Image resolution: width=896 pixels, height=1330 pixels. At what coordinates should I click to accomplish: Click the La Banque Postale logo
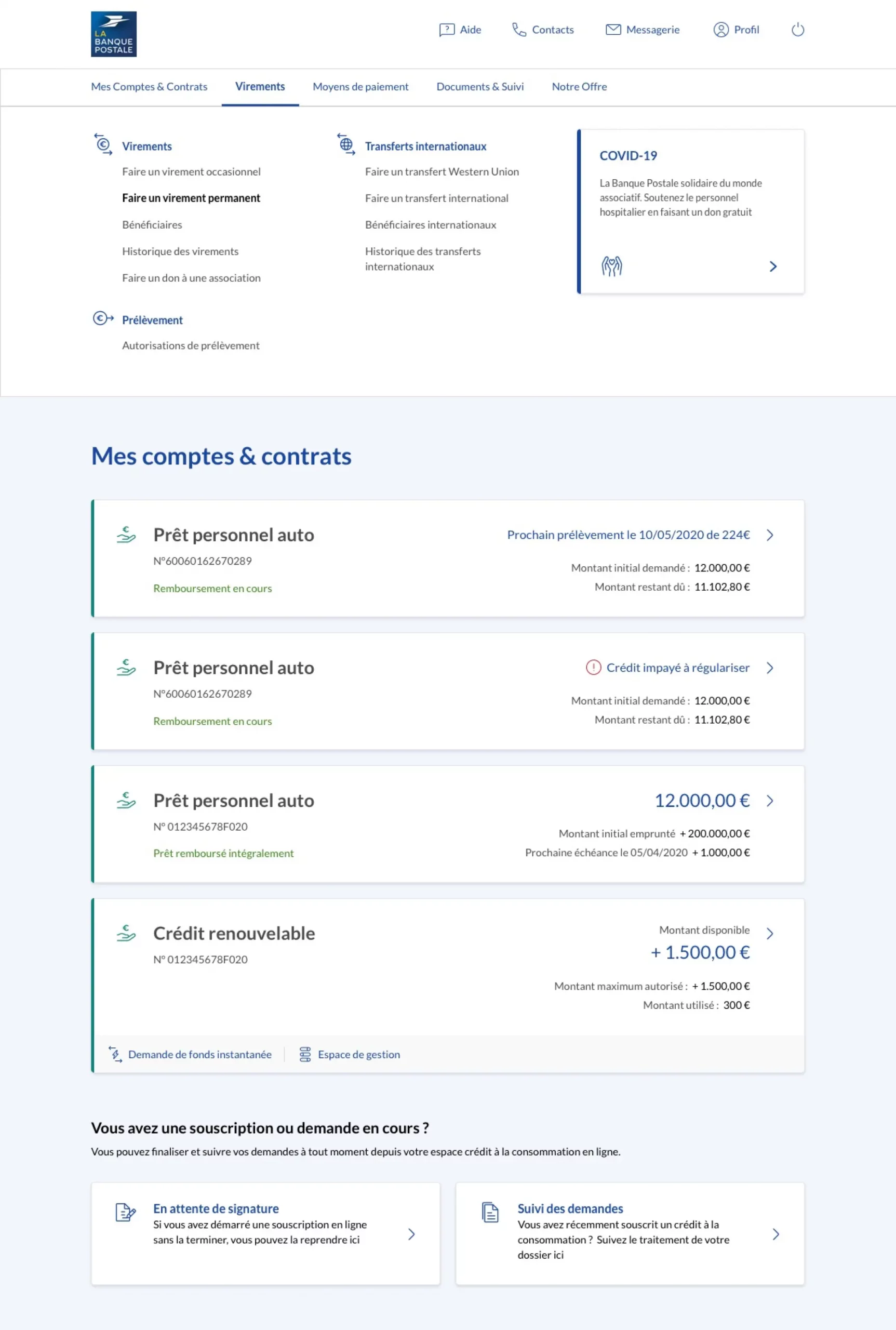tap(113, 34)
